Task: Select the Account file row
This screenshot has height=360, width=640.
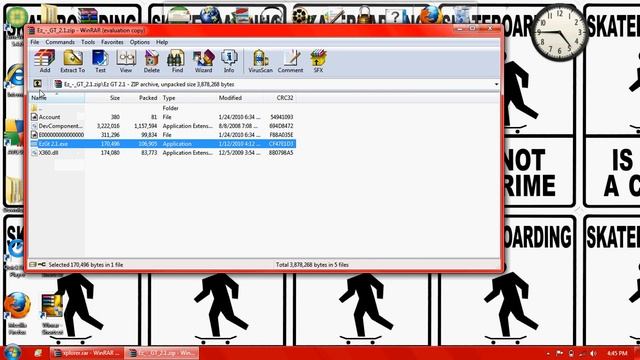Action: 162,117
